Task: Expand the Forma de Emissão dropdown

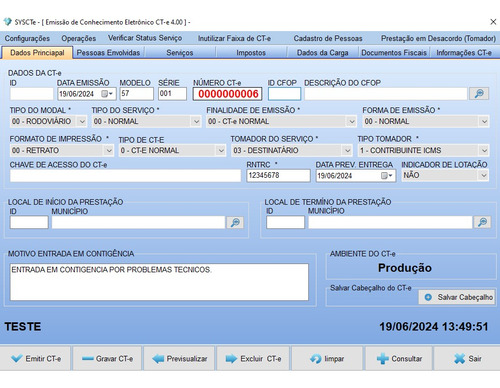Action: pyautogui.click(x=484, y=121)
